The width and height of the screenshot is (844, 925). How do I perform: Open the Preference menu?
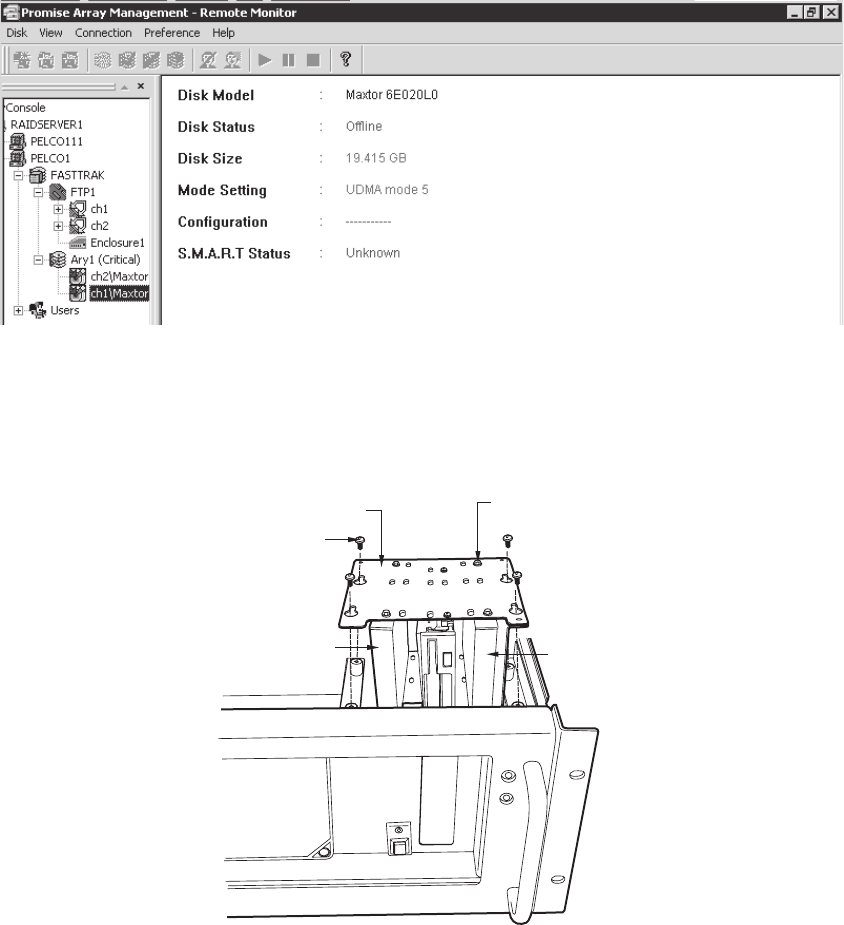point(172,33)
